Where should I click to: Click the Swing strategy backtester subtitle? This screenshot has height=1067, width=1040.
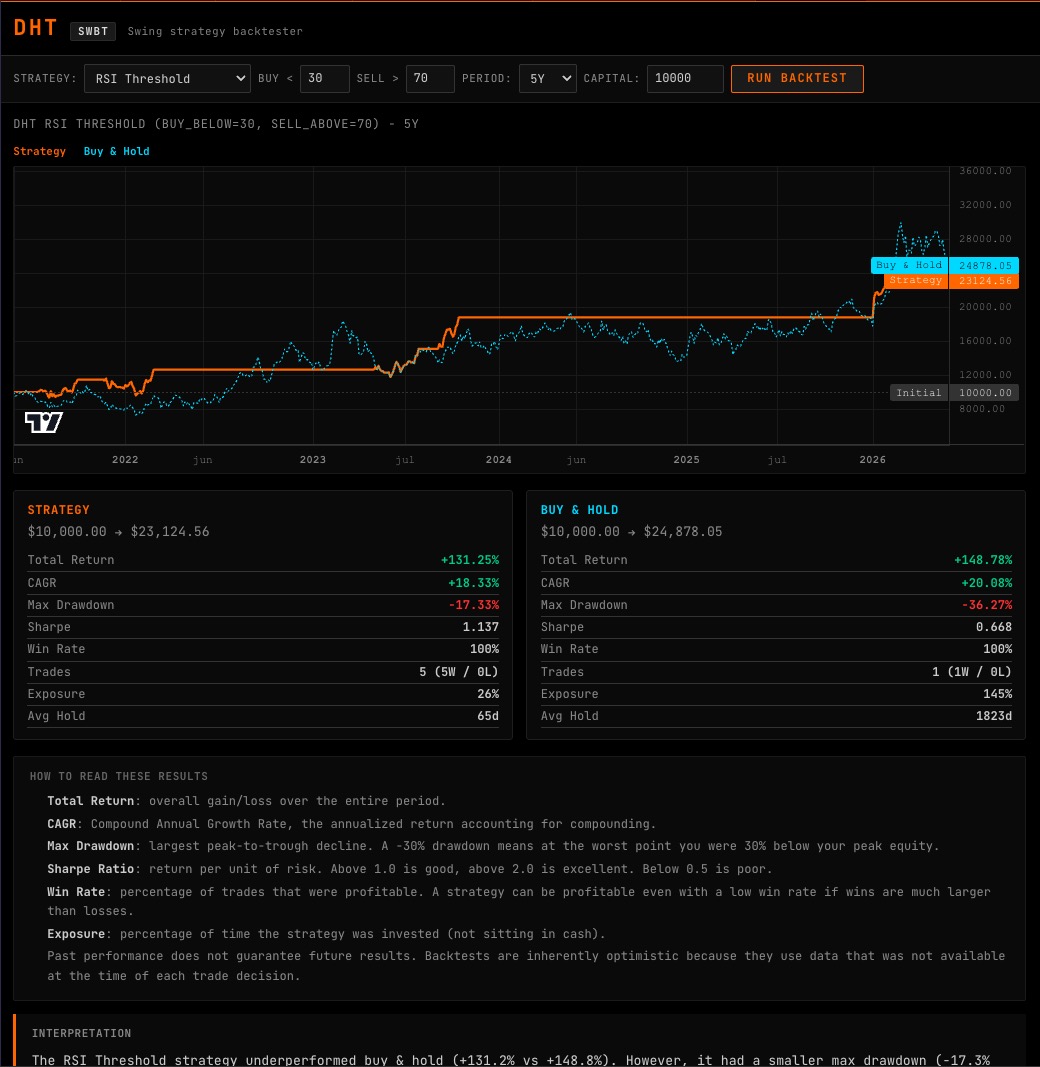click(x=215, y=31)
